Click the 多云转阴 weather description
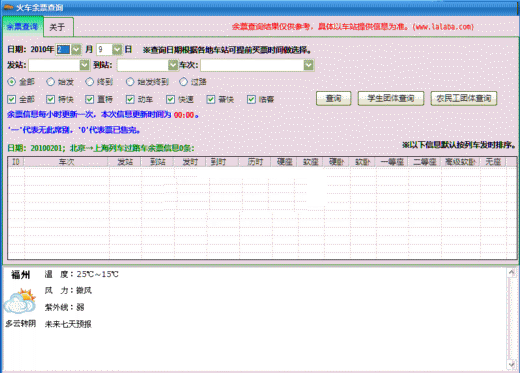The image size is (520, 373). [20, 323]
